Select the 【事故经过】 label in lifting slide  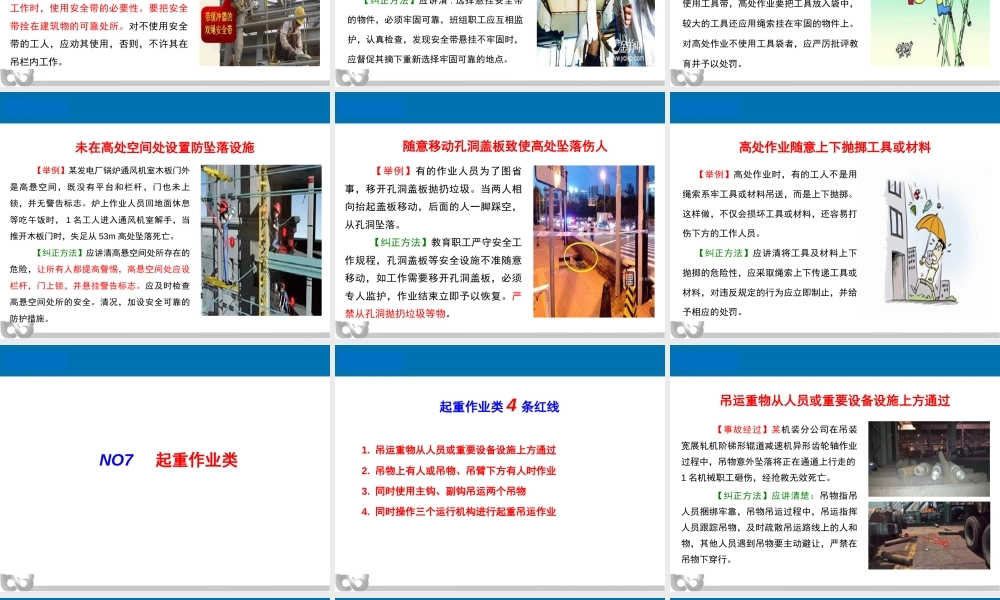pyautogui.click(x=741, y=430)
